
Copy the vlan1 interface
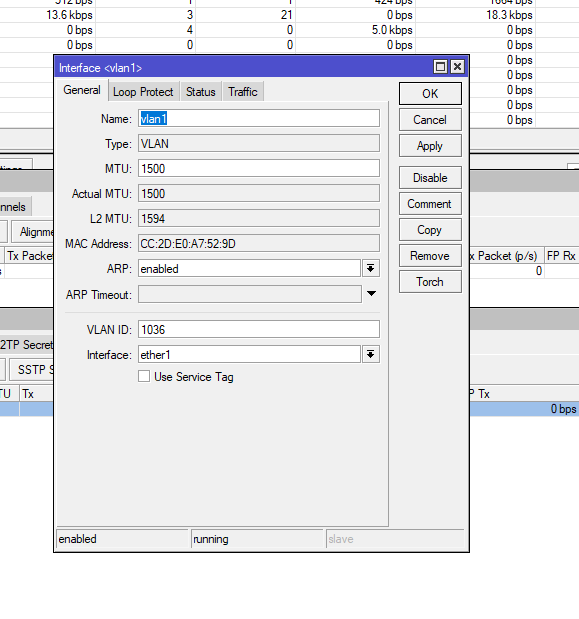coord(430,230)
